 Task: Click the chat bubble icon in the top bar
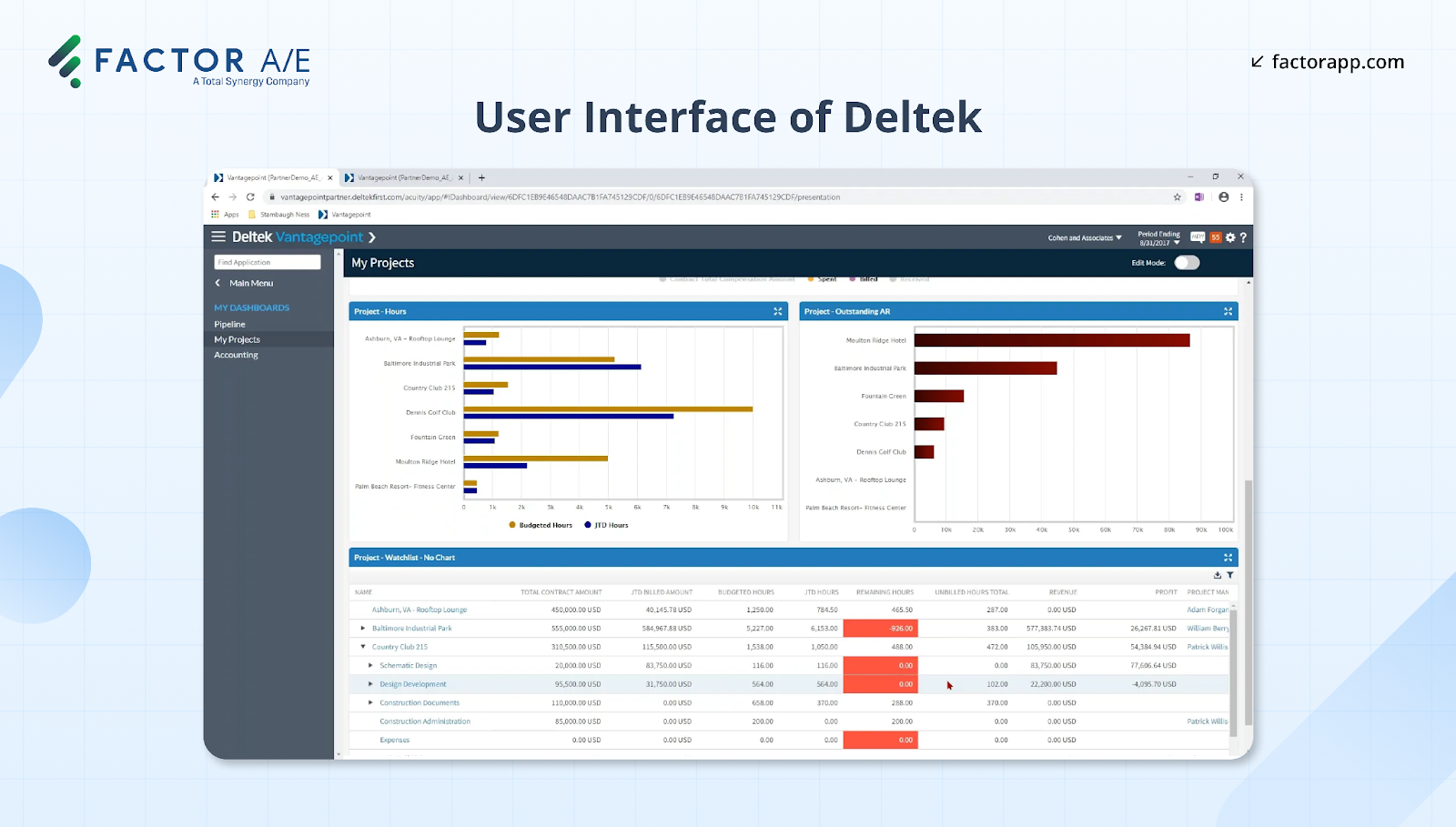click(x=1198, y=237)
